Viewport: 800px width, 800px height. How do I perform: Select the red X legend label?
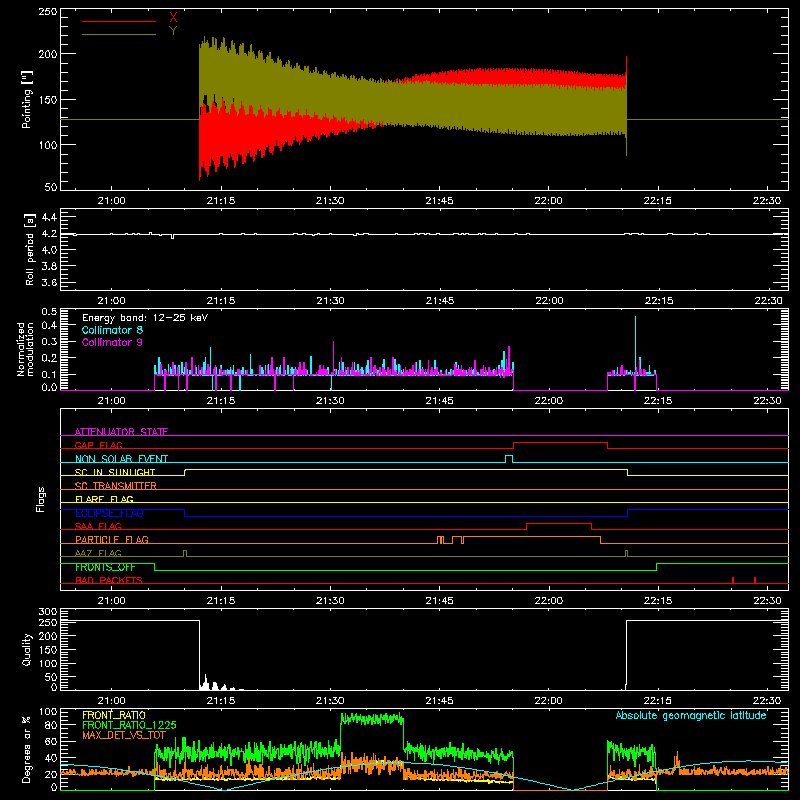click(x=173, y=18)
